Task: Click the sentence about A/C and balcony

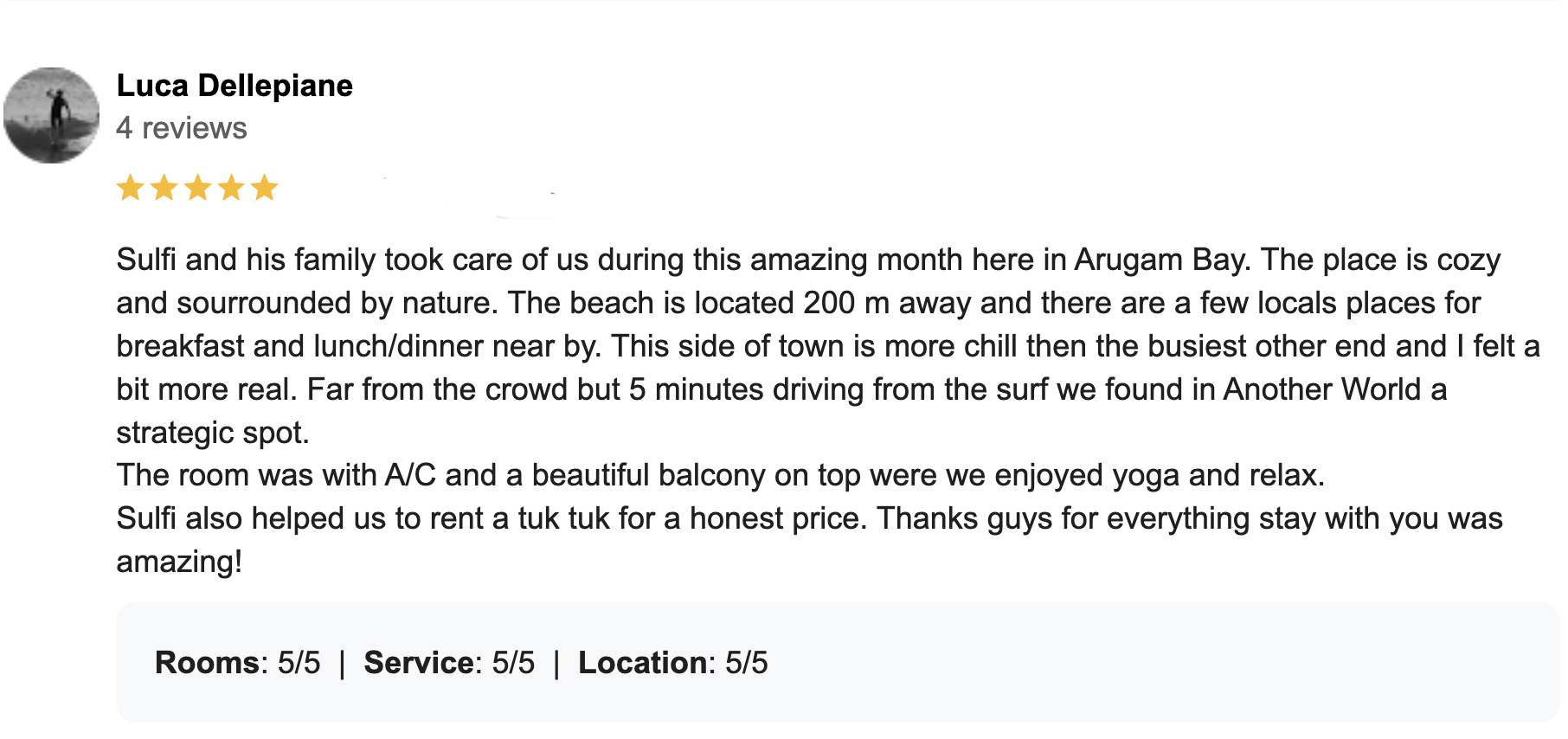Action: point(721,475)
